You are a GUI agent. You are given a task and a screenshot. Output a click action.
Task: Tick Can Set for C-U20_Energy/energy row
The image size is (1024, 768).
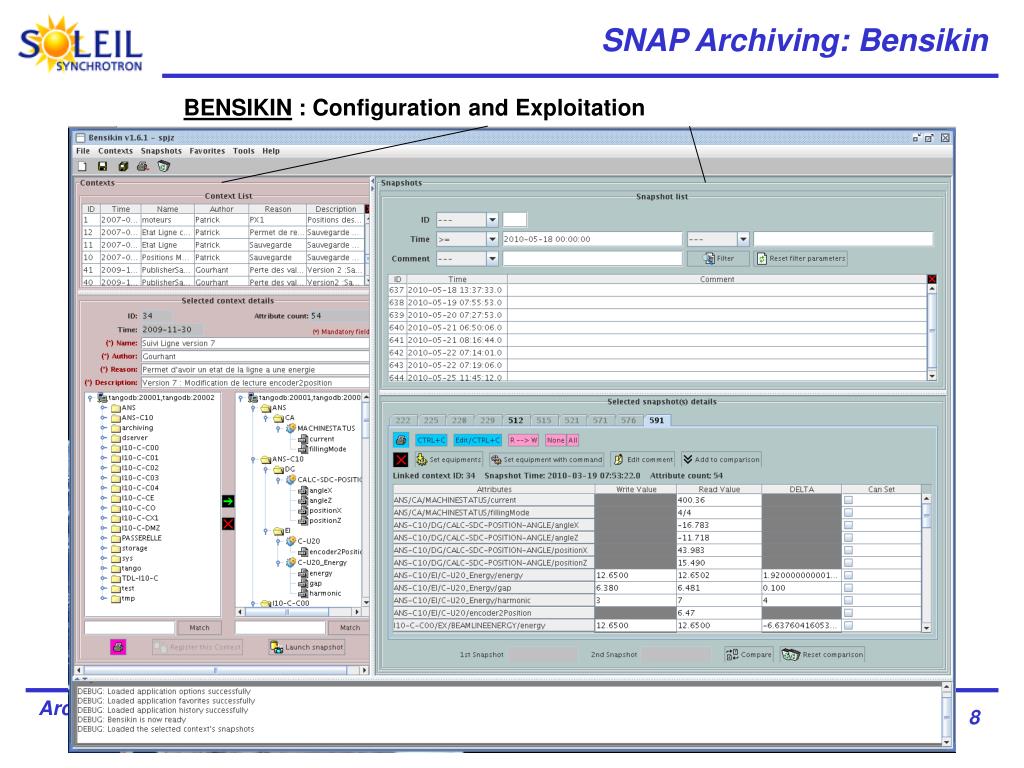coord(848,575)
